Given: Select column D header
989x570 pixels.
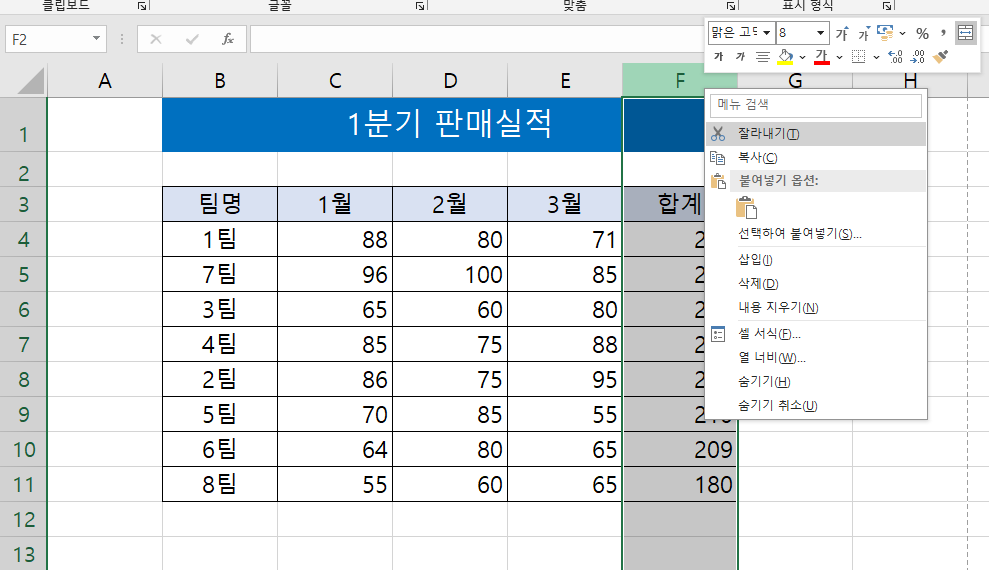Looking at the screenshot, I should click(x=450, y=81).
